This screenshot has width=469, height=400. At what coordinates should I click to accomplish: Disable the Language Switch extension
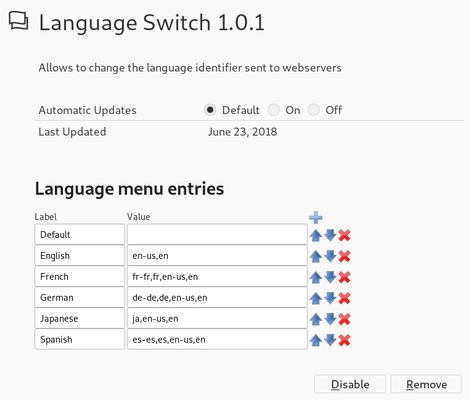tap(350, 384)
